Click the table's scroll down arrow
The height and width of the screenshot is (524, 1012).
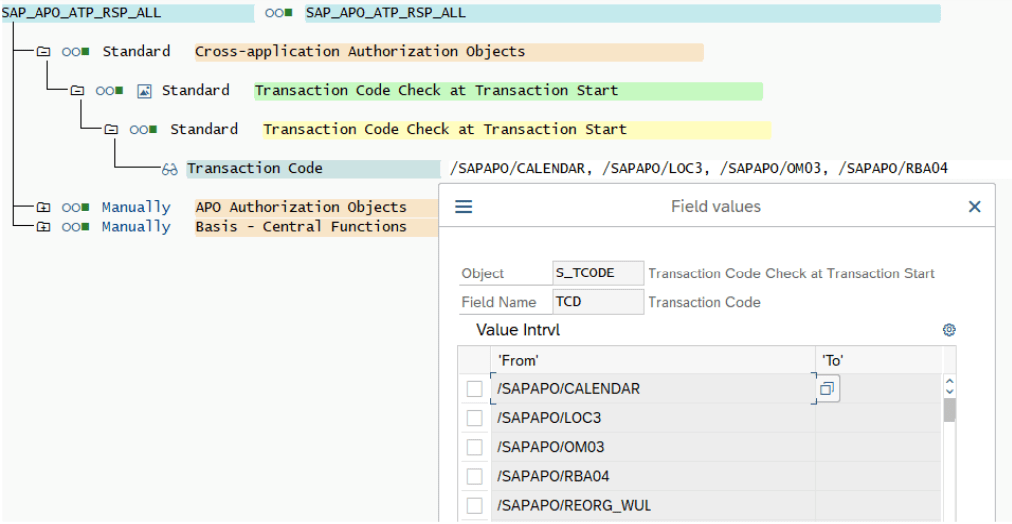coord(949,392)
